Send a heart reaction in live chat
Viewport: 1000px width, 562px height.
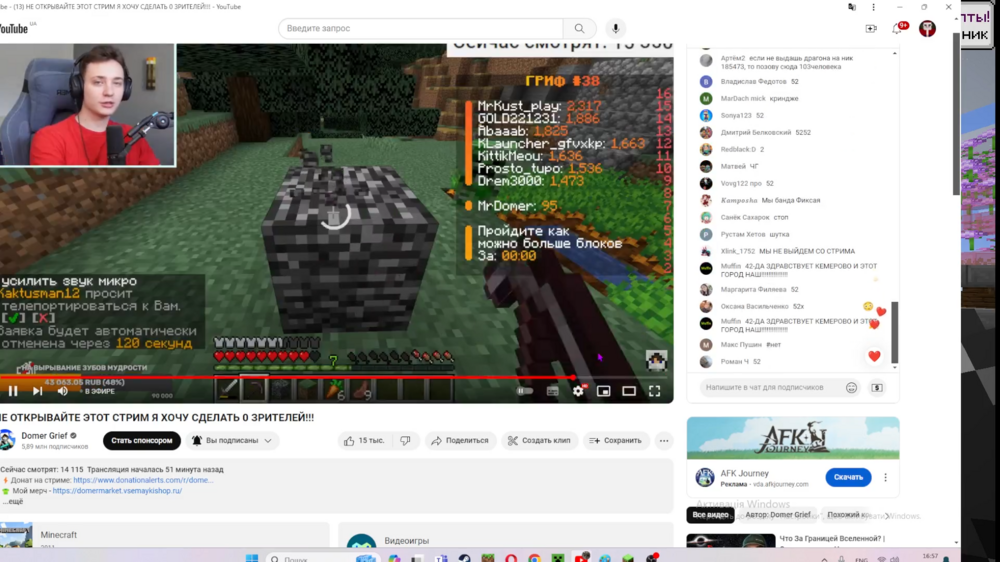pos(874,356)
